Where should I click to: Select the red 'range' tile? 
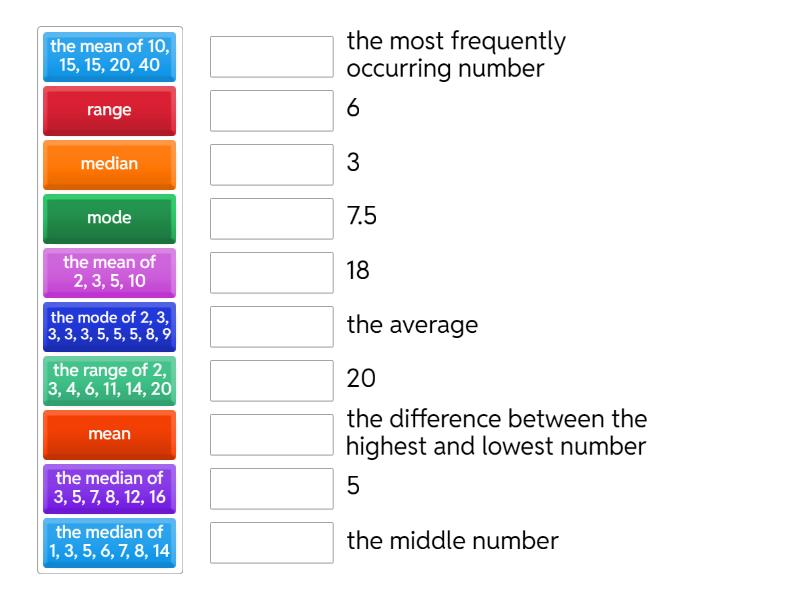pos(110,110)
